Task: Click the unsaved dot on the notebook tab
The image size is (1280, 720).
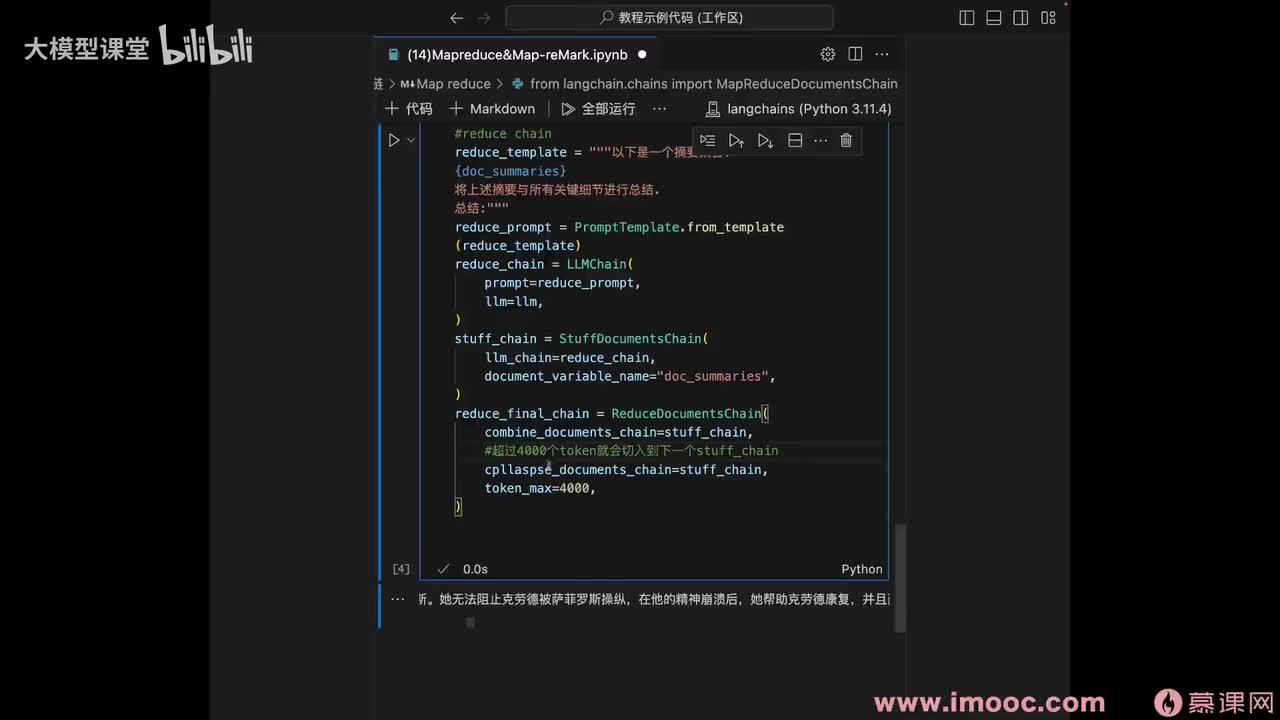Action: (x=642, y=54)
